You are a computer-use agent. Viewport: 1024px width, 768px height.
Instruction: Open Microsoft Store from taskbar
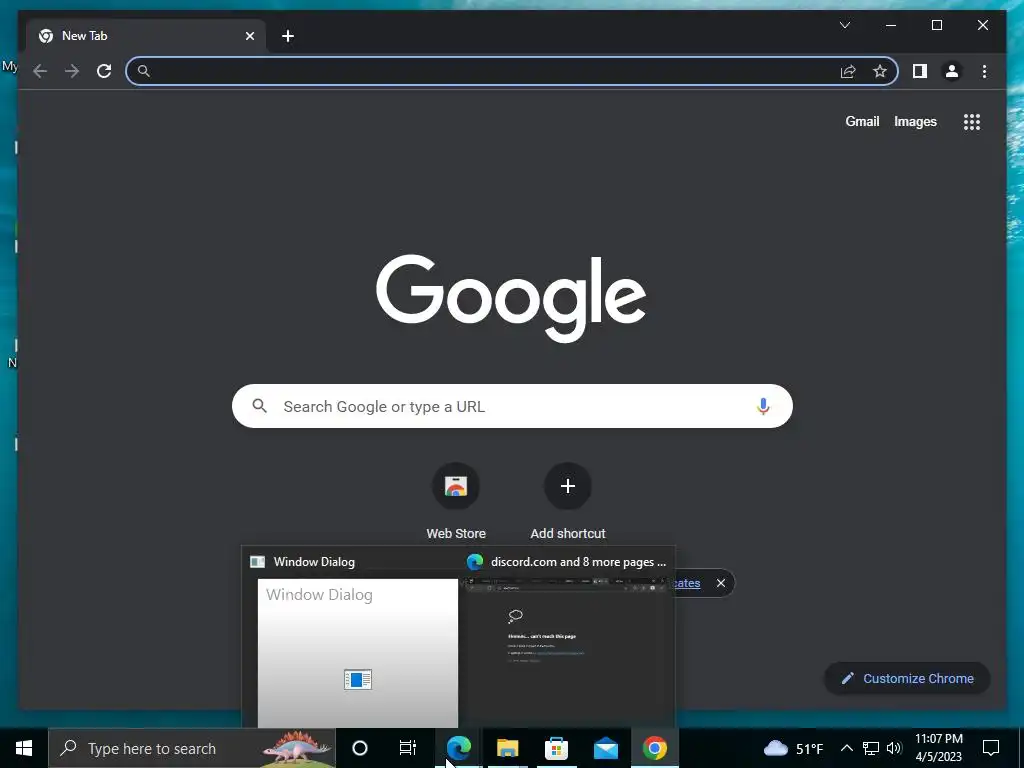pyautogui.click(x=556, y=748)
